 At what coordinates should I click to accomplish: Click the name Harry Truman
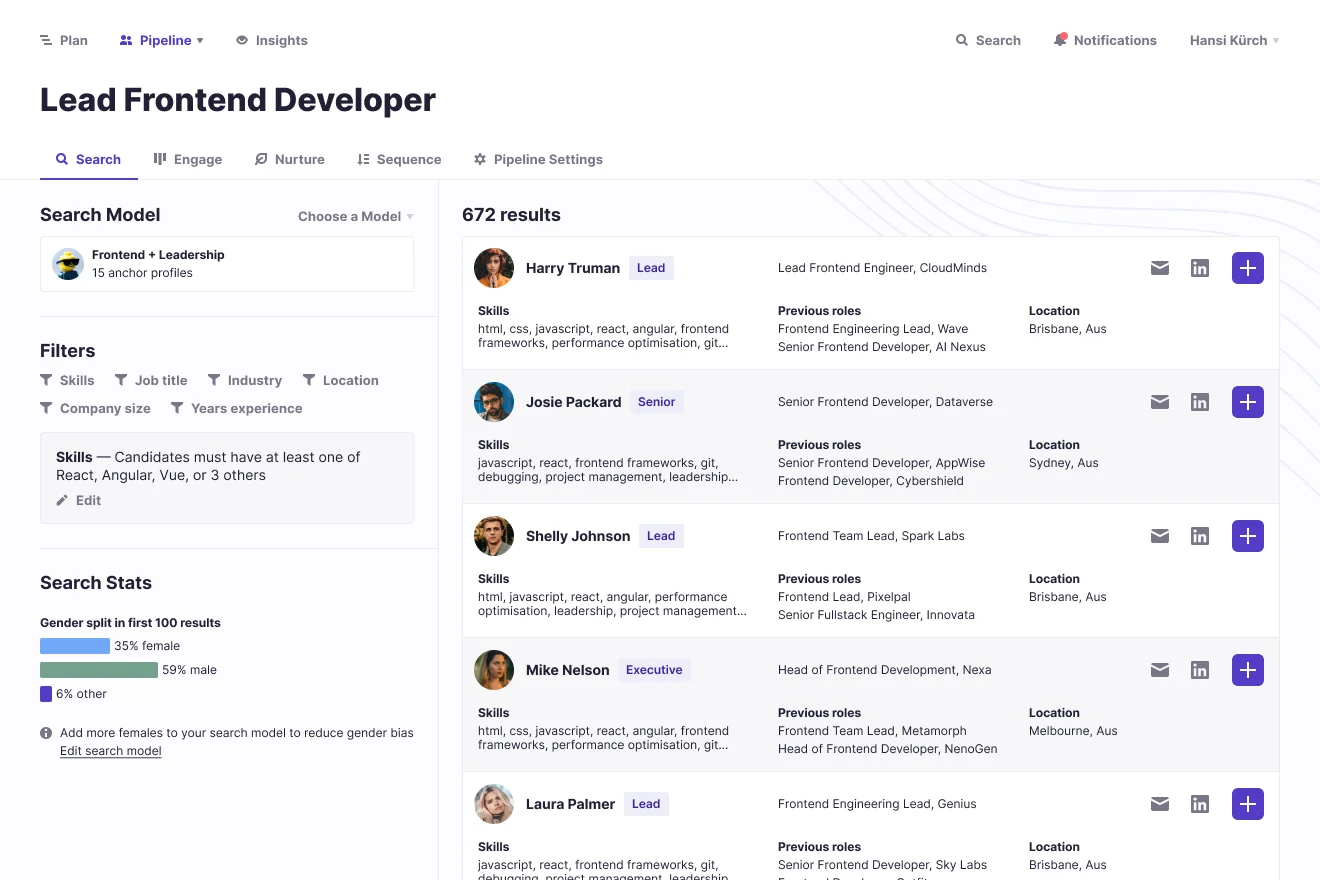pyautogui.click(x=573, y=268)
